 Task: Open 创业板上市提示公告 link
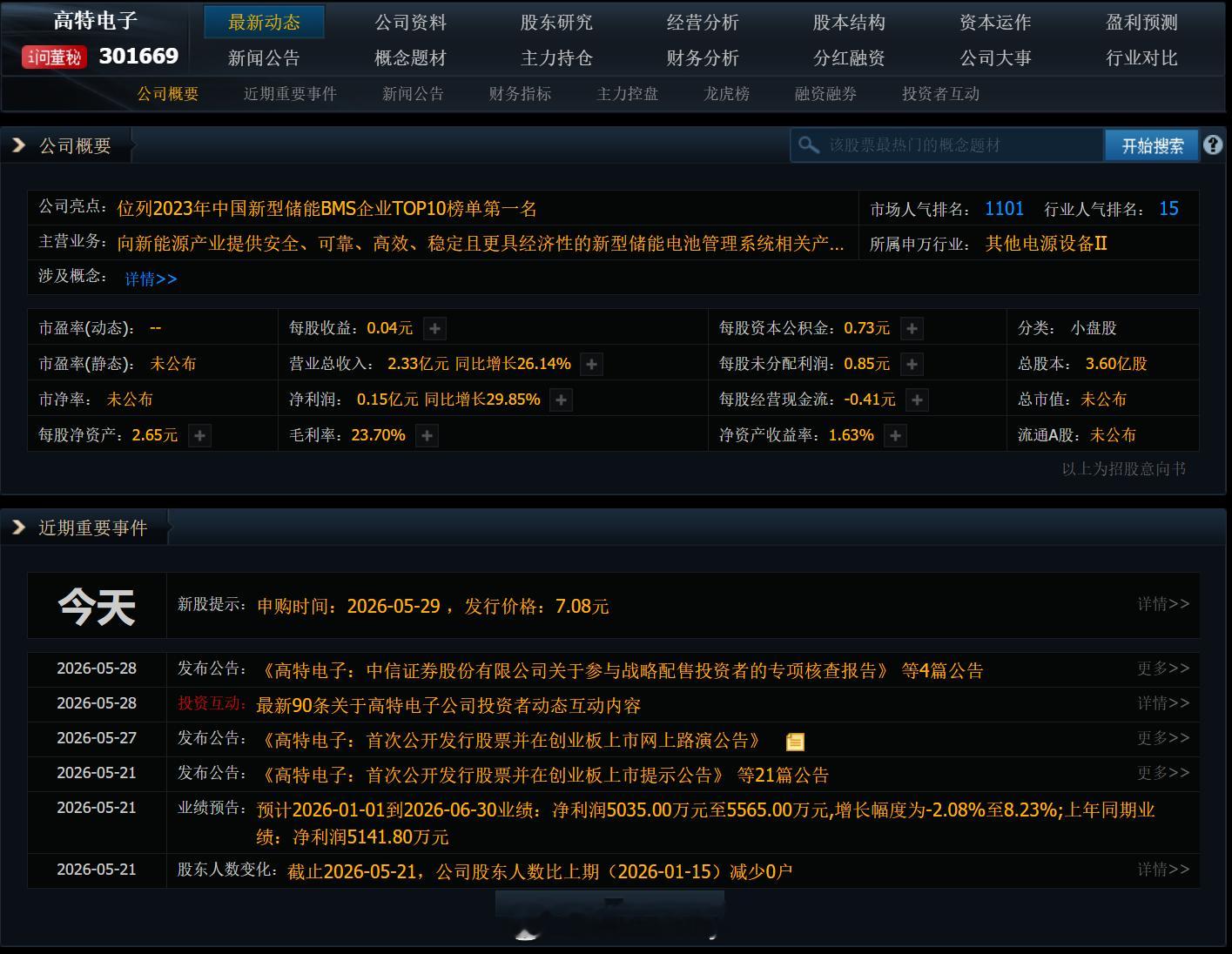[x=493, y=776]
